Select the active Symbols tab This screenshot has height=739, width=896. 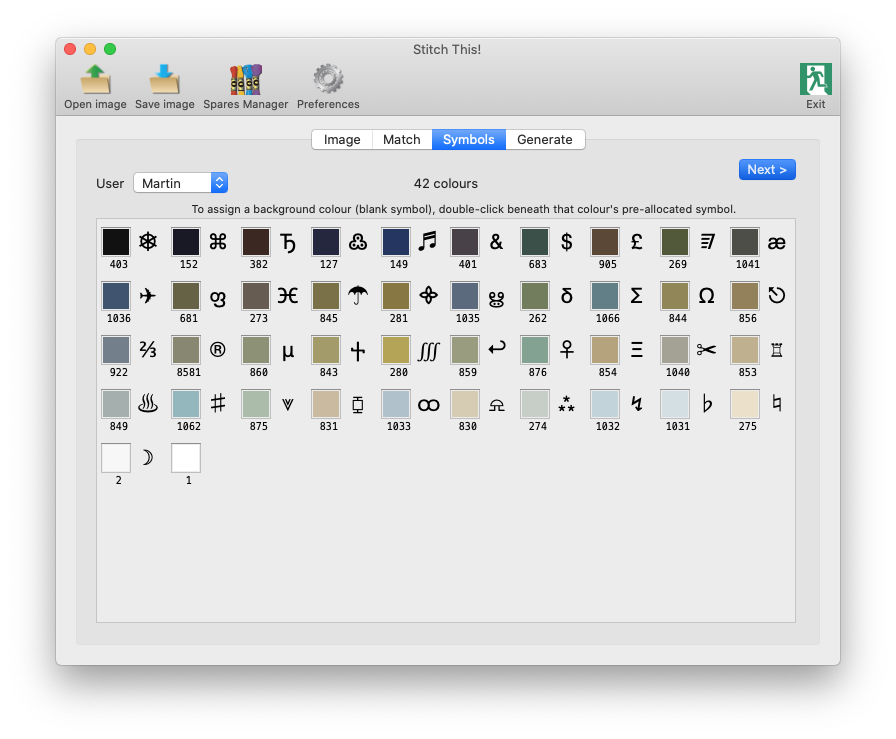[x=469, y=140]
